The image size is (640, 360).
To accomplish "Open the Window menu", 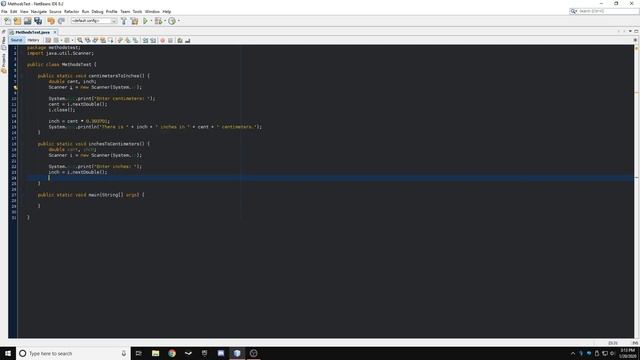I will point(152,11).
